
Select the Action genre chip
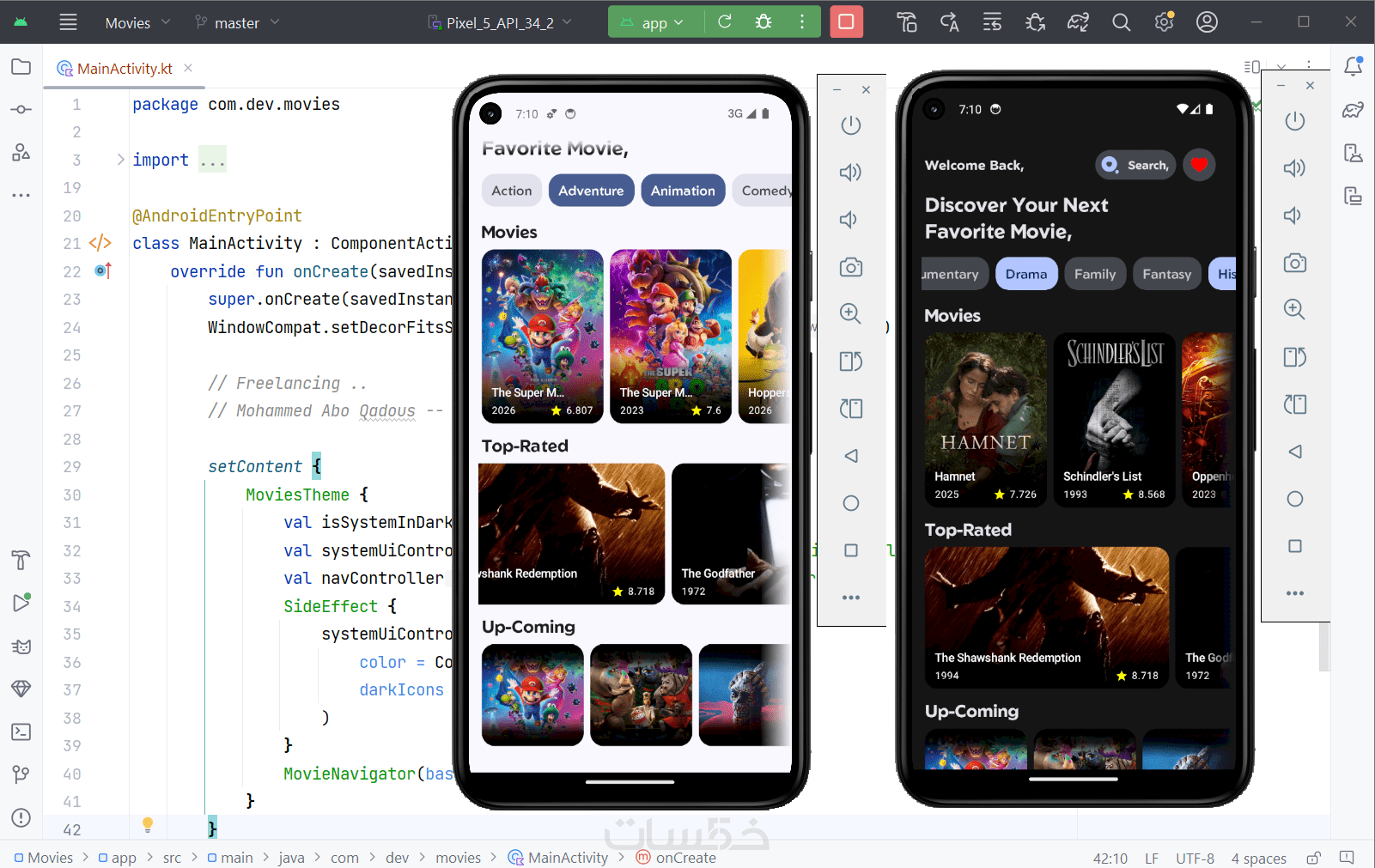click(x=512, y=191)
